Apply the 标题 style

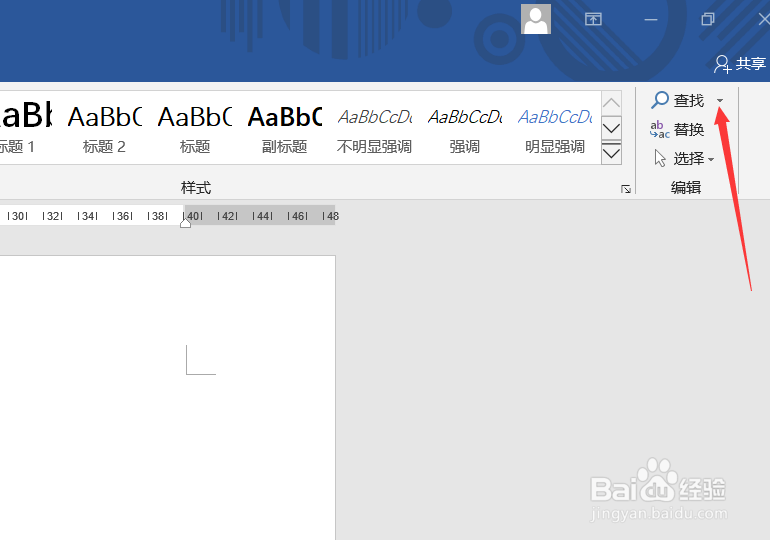(194, 128)
